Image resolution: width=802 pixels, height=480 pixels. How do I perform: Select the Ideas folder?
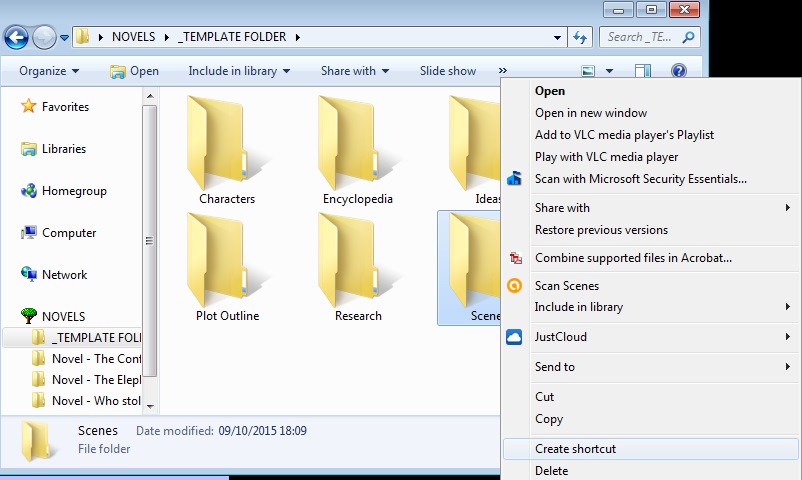(x=474, y=151)
